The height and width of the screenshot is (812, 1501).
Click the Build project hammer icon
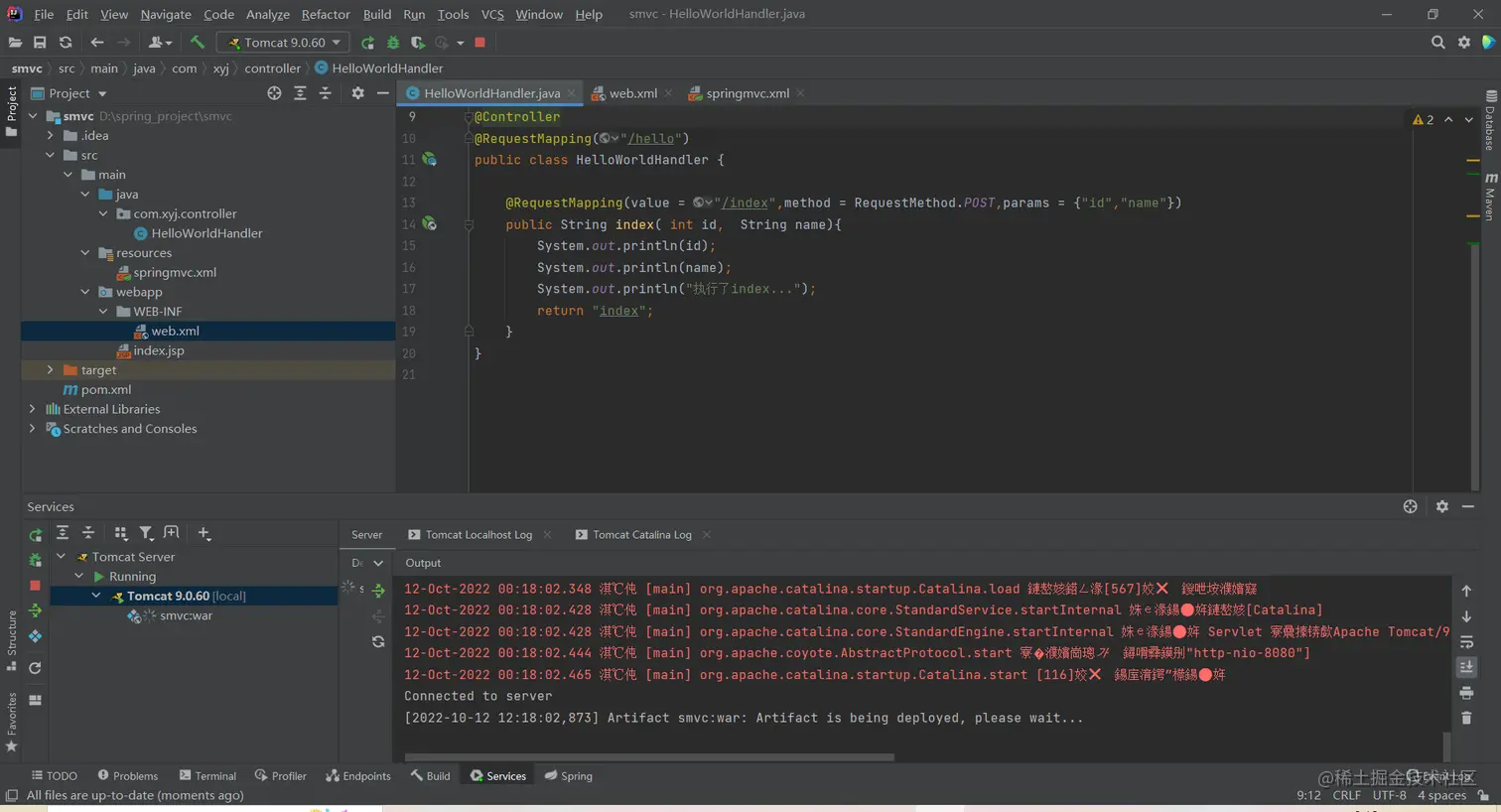[197, 43]
